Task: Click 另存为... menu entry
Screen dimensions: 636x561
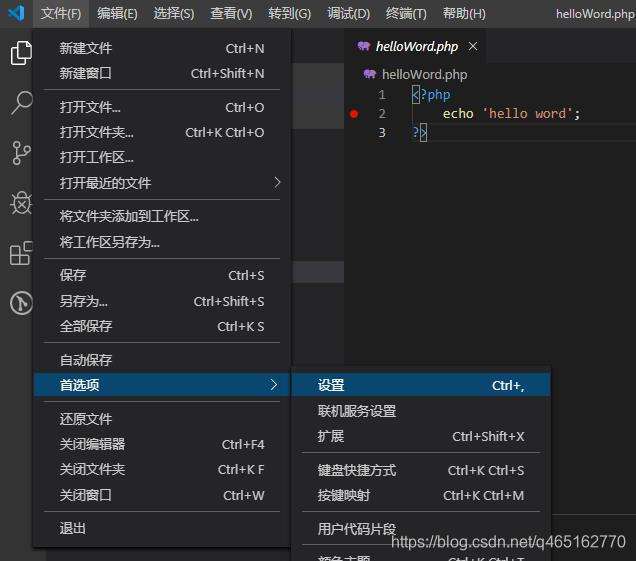Action: (x=162, y=301)
